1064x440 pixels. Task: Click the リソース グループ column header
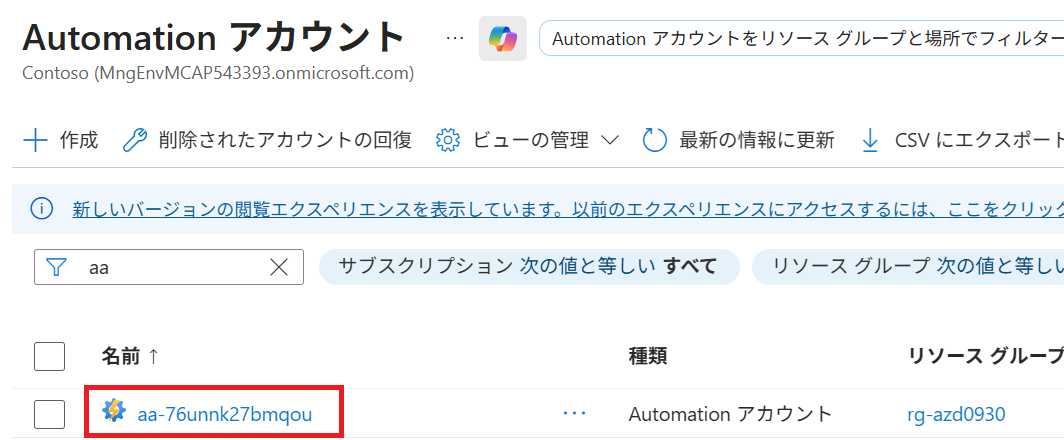point(985,356)
